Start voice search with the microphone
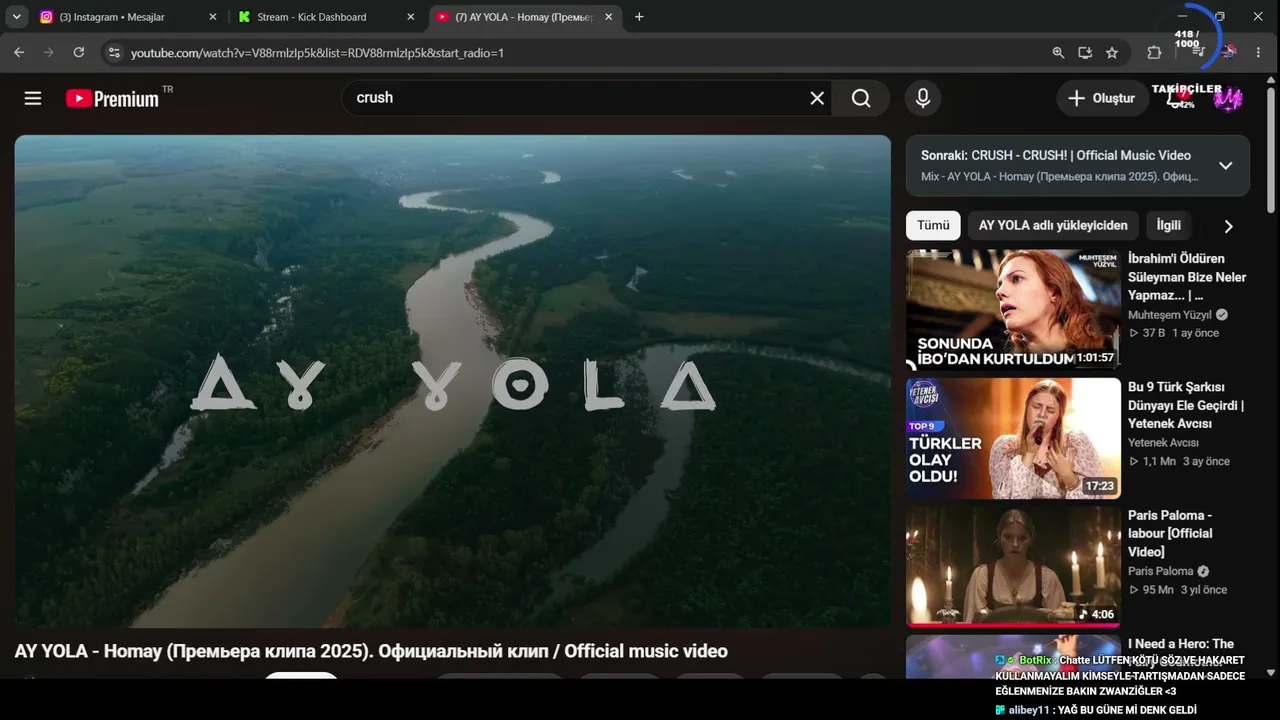 pyautogui.click(x=923, y=98)
